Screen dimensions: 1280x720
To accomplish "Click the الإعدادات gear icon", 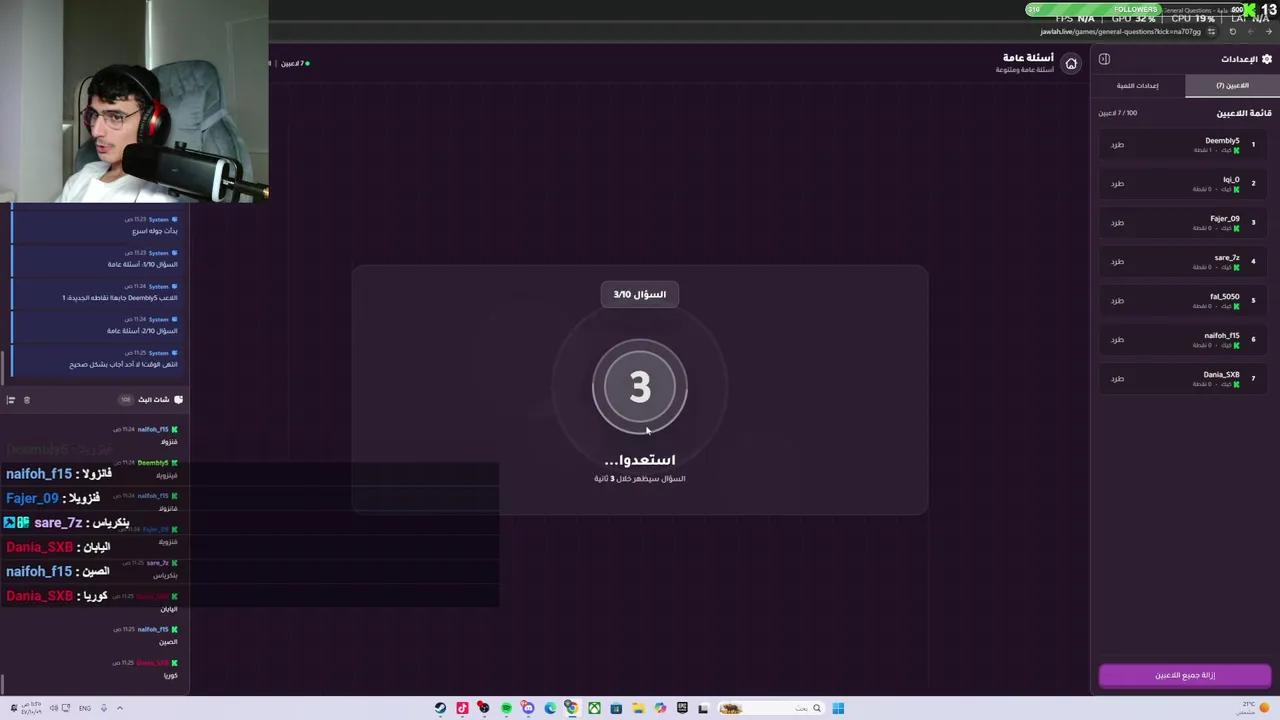I will tap(1267, 59).
